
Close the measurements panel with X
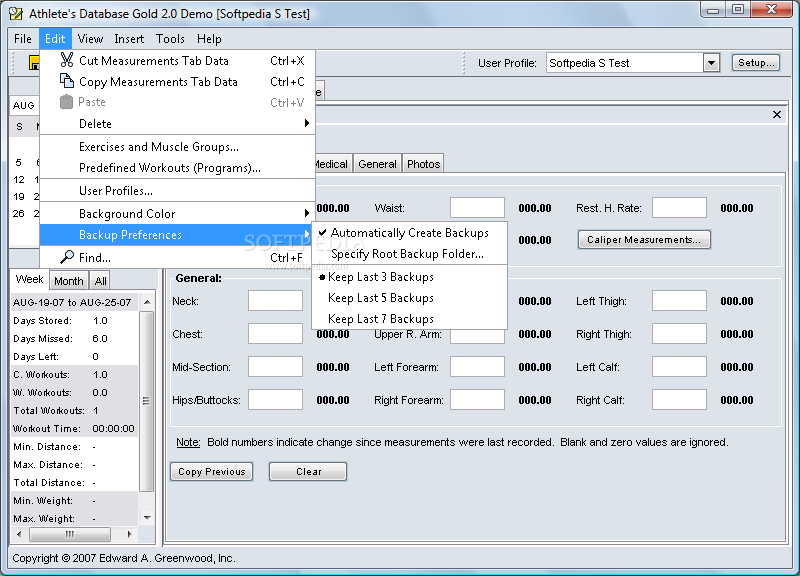(x=777, y=115)
